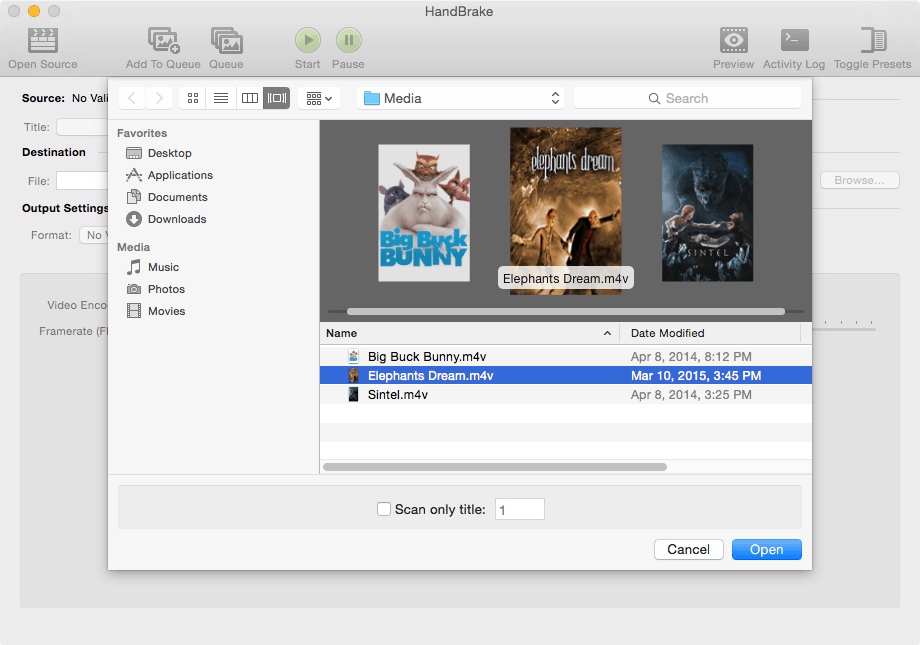Open the Media folder location dropdown
This screenshot has height=645, width=920.
[x=460, y=98]
